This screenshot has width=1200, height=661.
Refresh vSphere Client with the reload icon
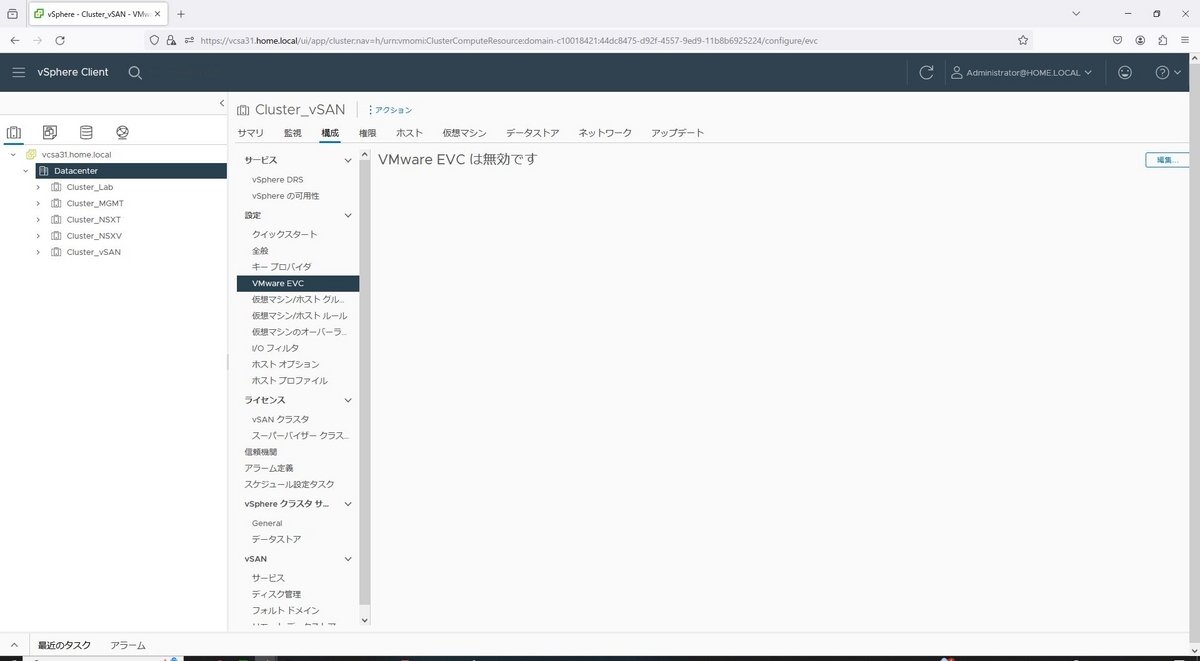coord(926,72)
